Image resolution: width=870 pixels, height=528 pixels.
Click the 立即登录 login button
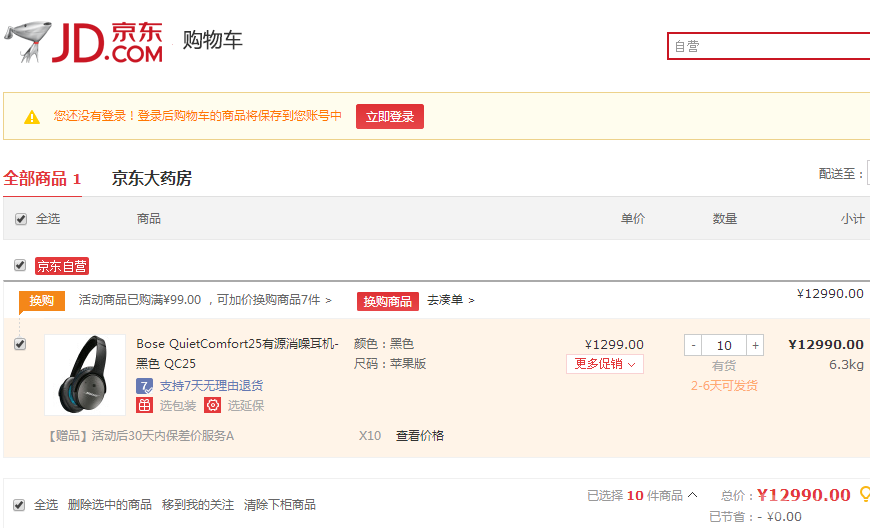pos(390,116)
